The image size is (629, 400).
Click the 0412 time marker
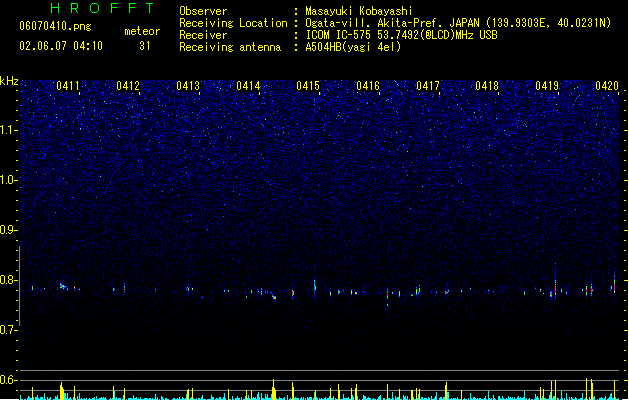[128, 86]
